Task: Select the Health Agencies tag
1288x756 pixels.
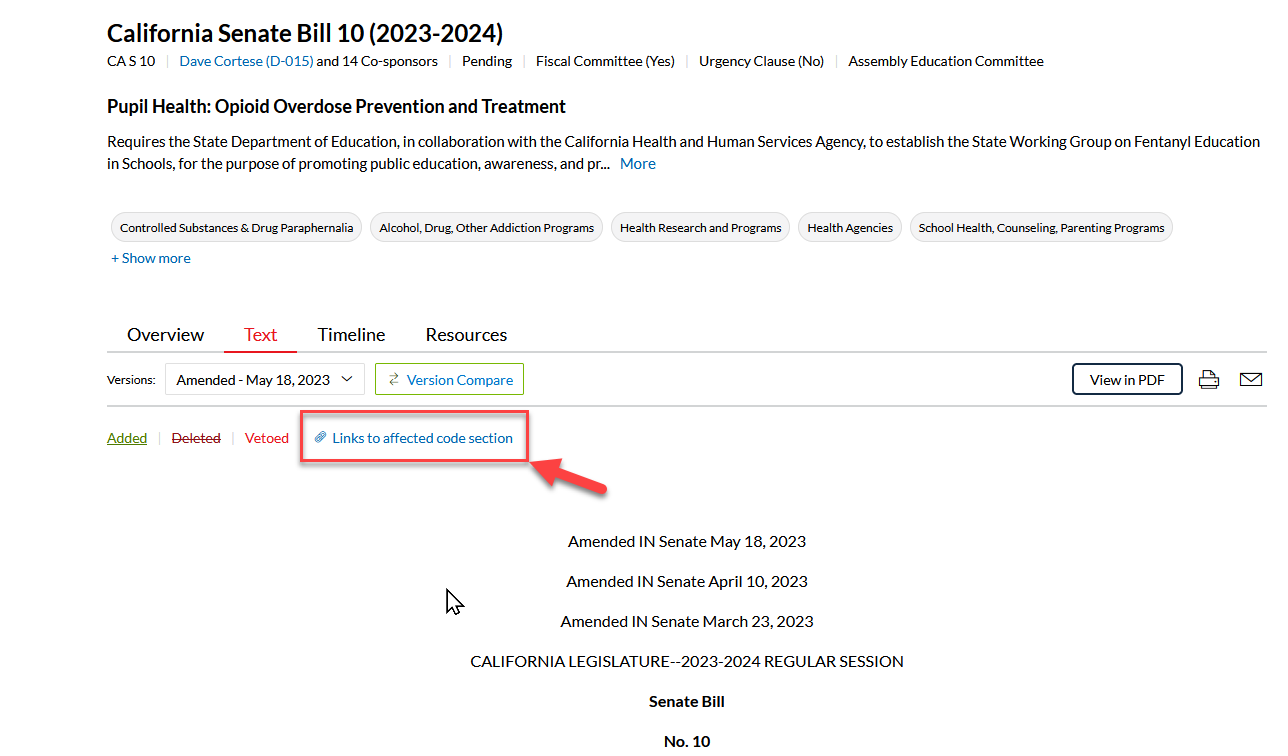Action: [x=850, y=228]
